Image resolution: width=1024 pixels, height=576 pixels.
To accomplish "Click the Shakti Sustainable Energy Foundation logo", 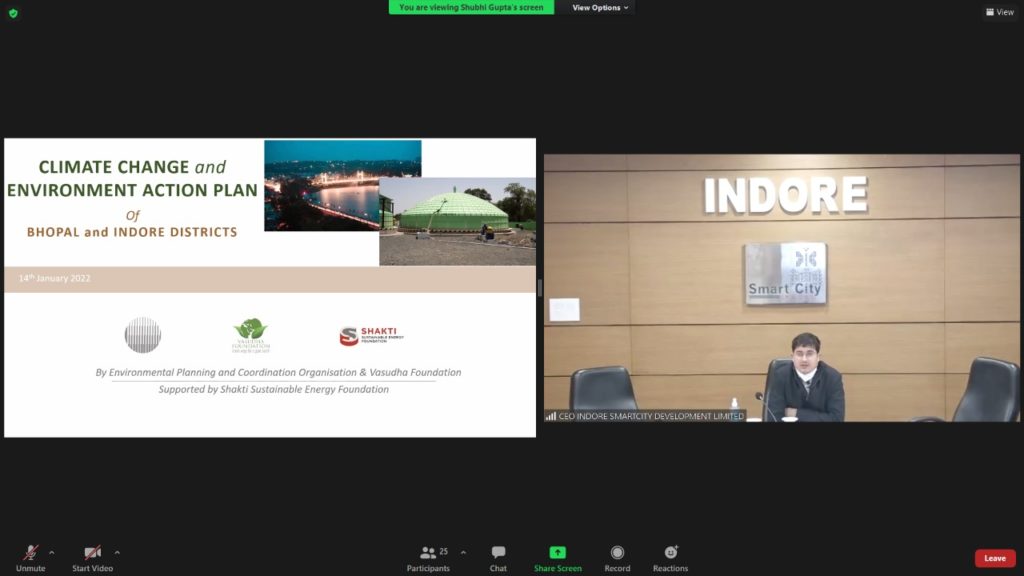I will click(372, 336).
